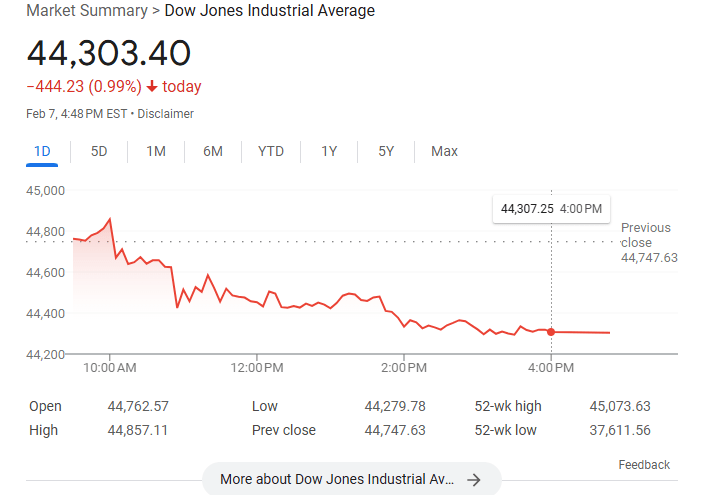Click the arrow icon in More about button

click(474, 479)
